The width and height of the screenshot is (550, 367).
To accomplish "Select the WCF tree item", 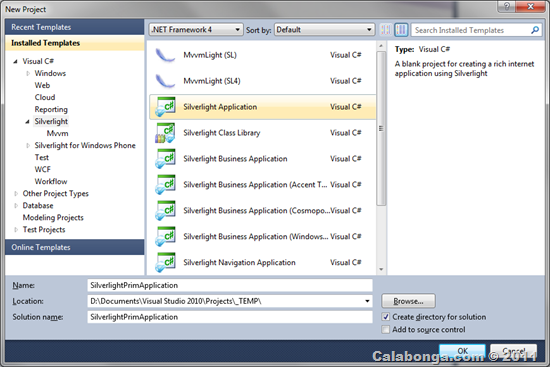I will (x=42, y=169).
